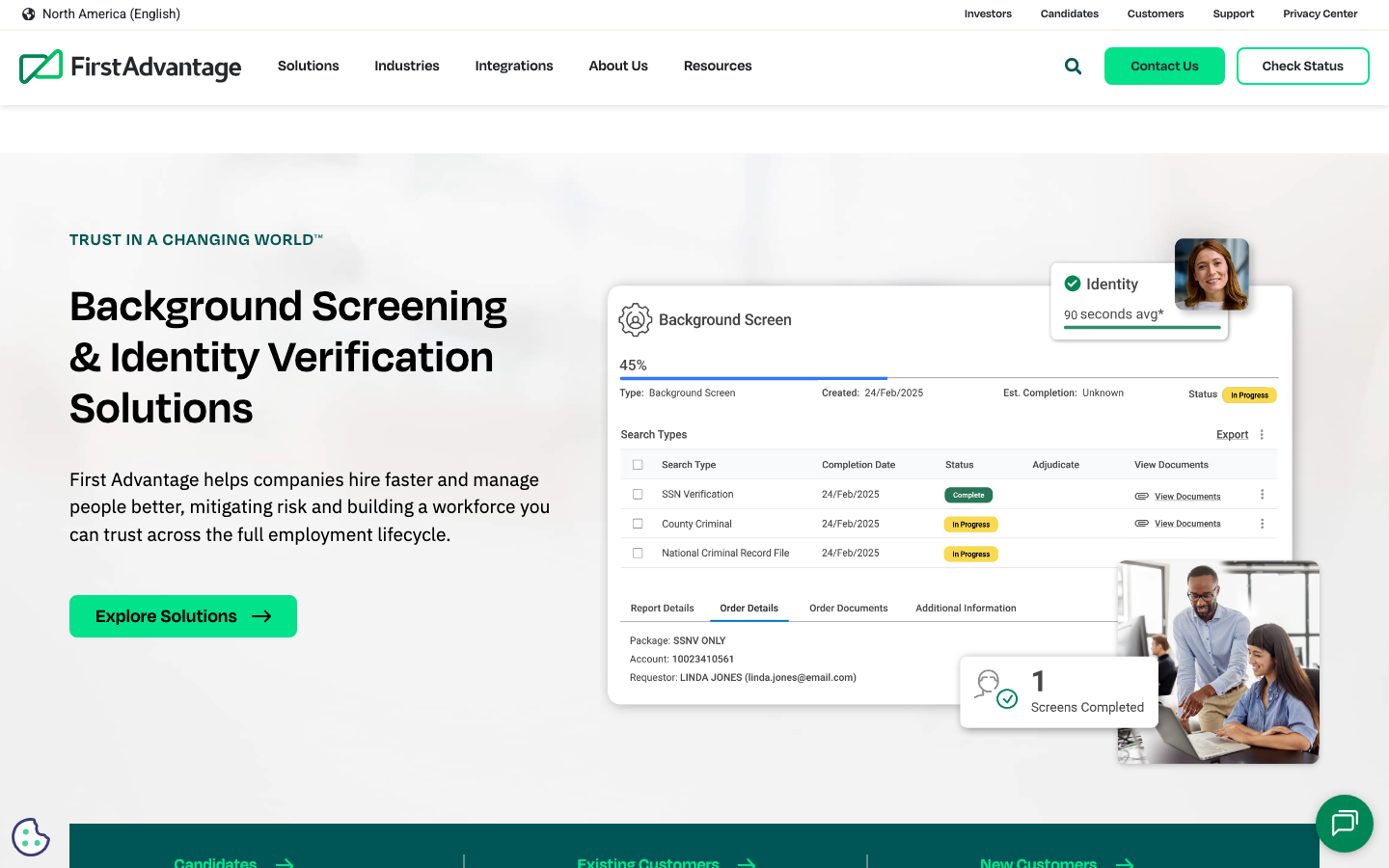The height and width of the screenshot is (868, 1389).
Task: Switch to the Order Documents tab
Action: pyautogui.click(x=849, y=609)
